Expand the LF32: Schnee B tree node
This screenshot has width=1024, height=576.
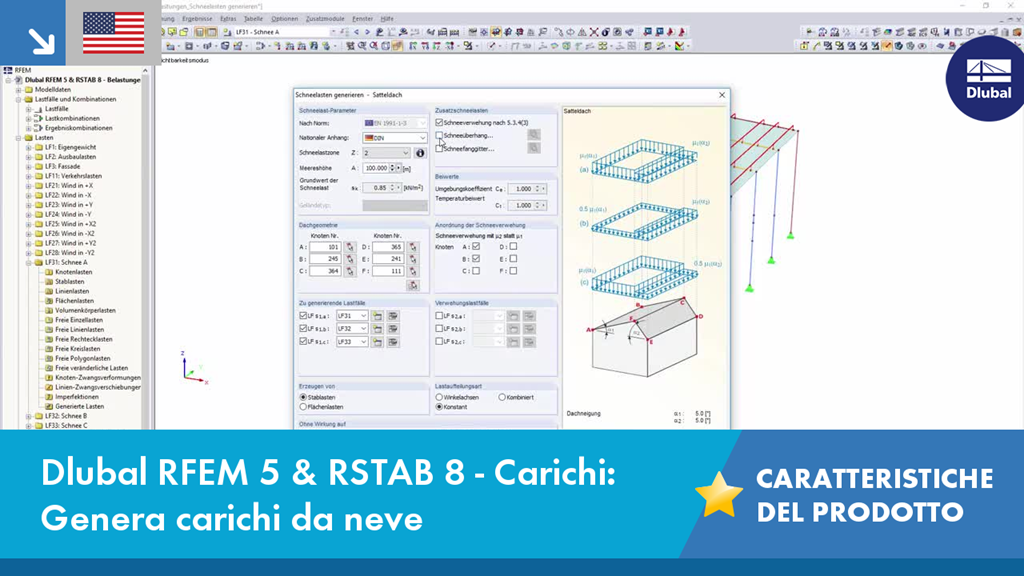29,416
